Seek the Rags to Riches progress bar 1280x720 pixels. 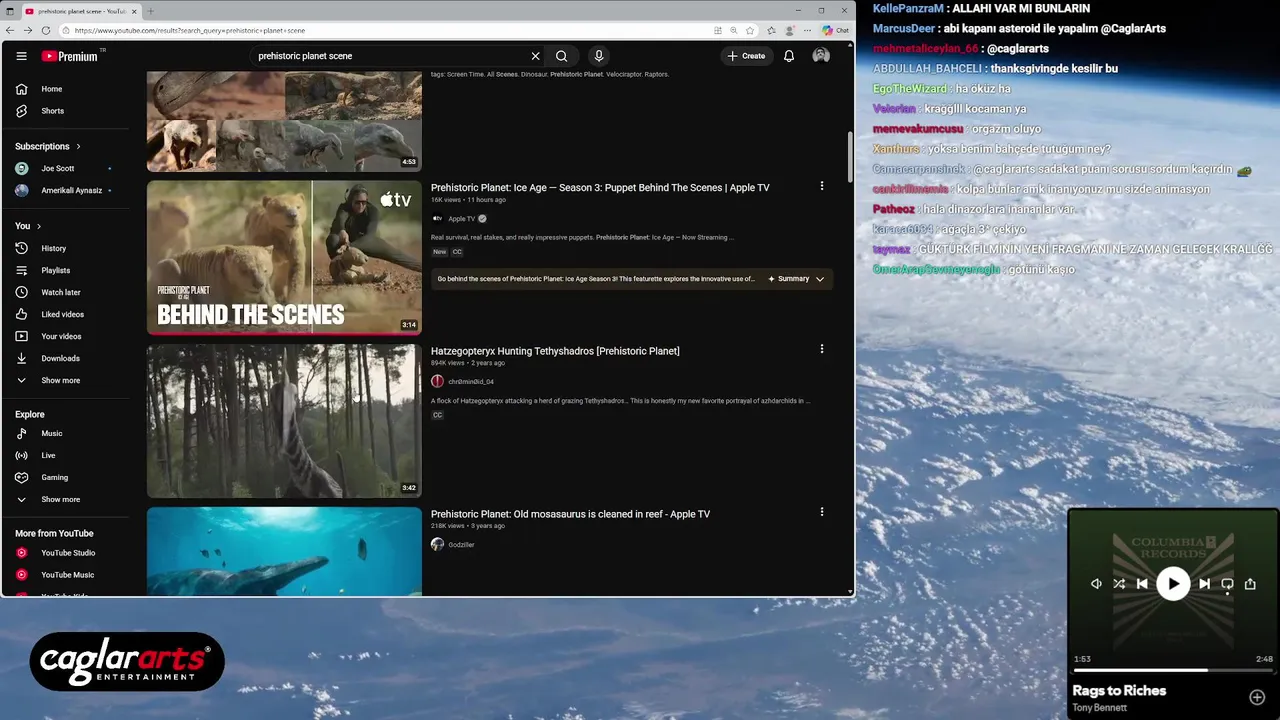click(1173, 670)
